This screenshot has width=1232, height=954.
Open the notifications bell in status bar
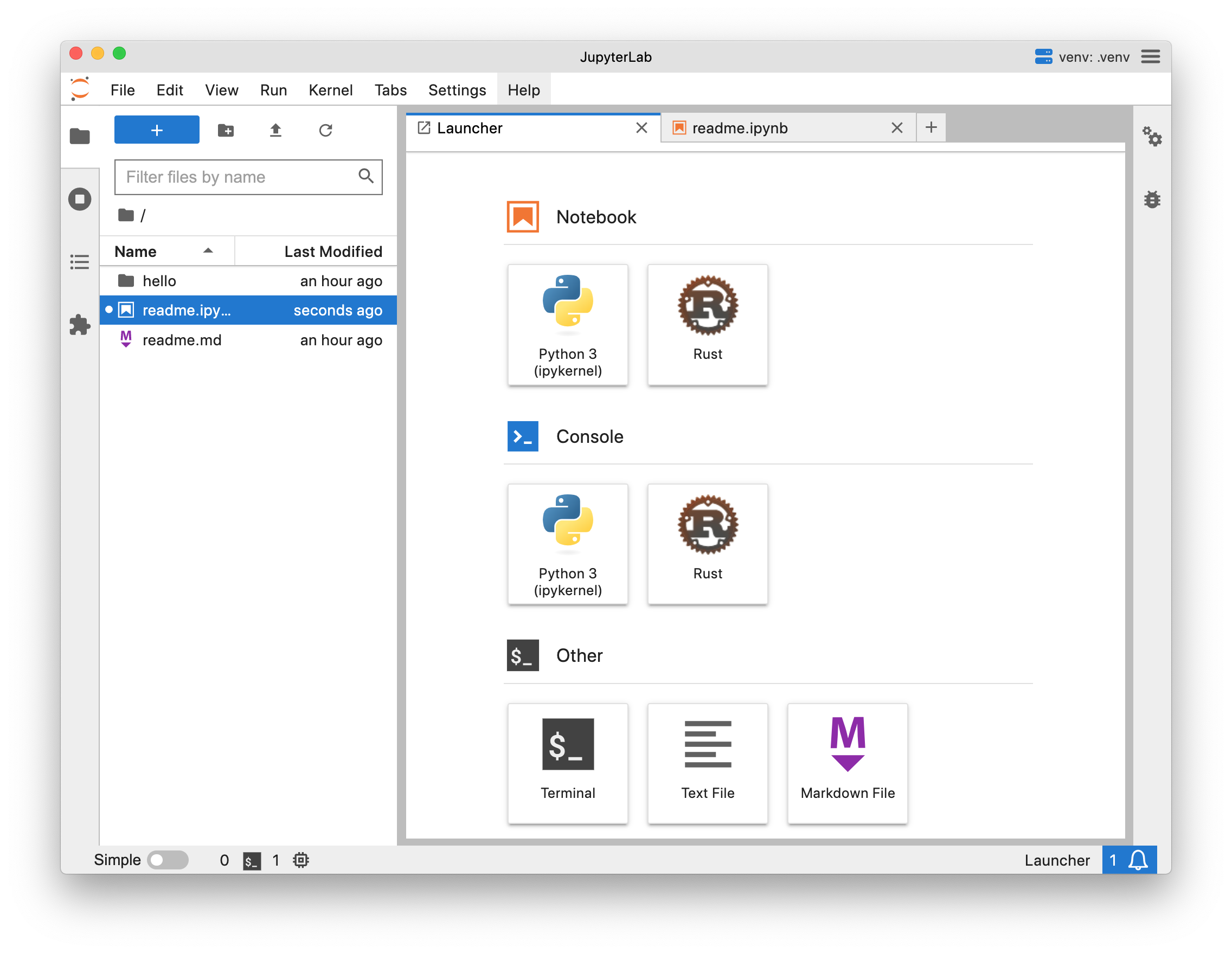point(1137,860)
